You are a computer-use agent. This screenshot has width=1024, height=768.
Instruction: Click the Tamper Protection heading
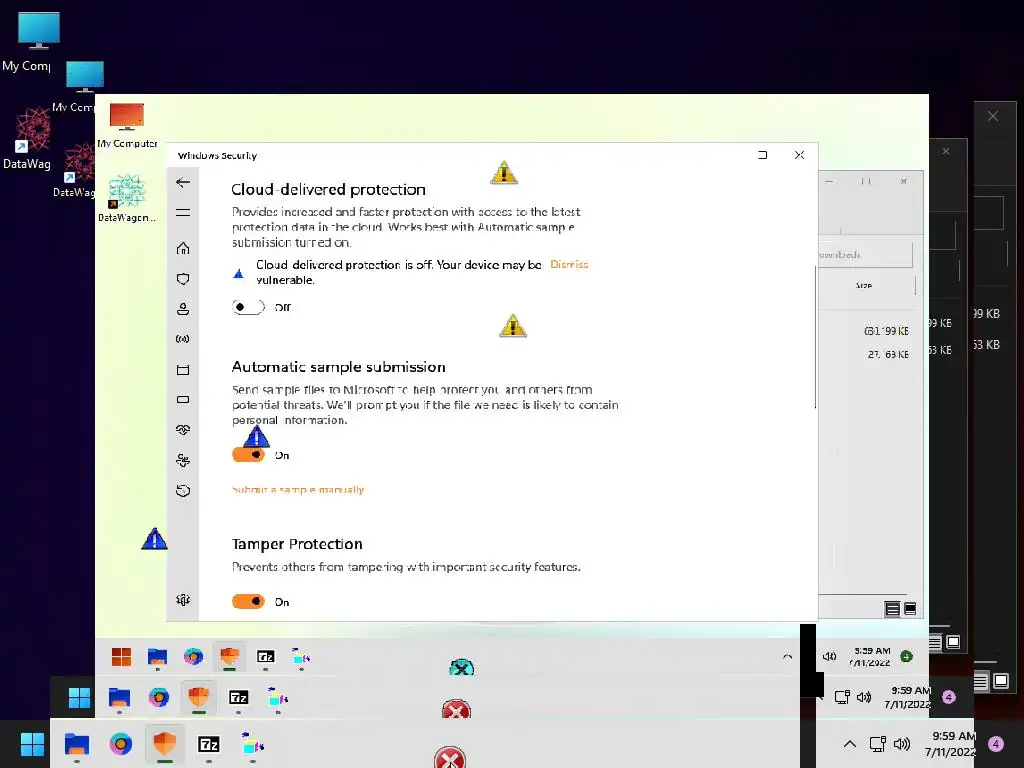pyautogui.click(x=297, y=544)
